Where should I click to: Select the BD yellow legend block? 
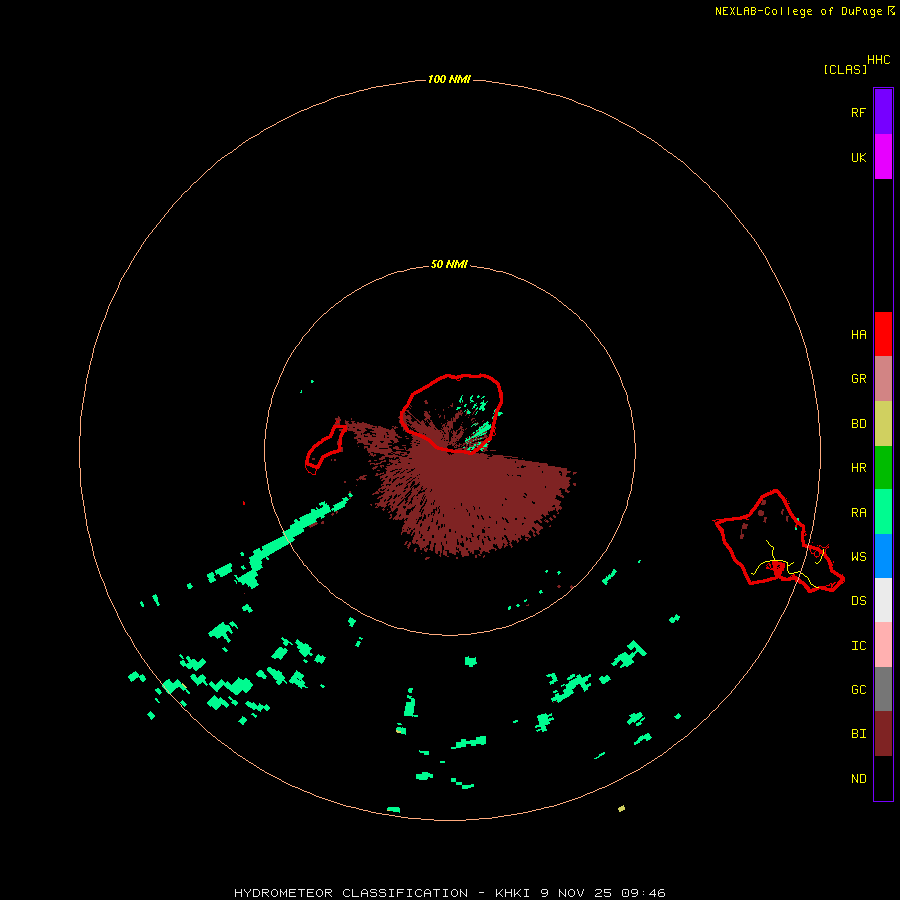coord(883,424)
